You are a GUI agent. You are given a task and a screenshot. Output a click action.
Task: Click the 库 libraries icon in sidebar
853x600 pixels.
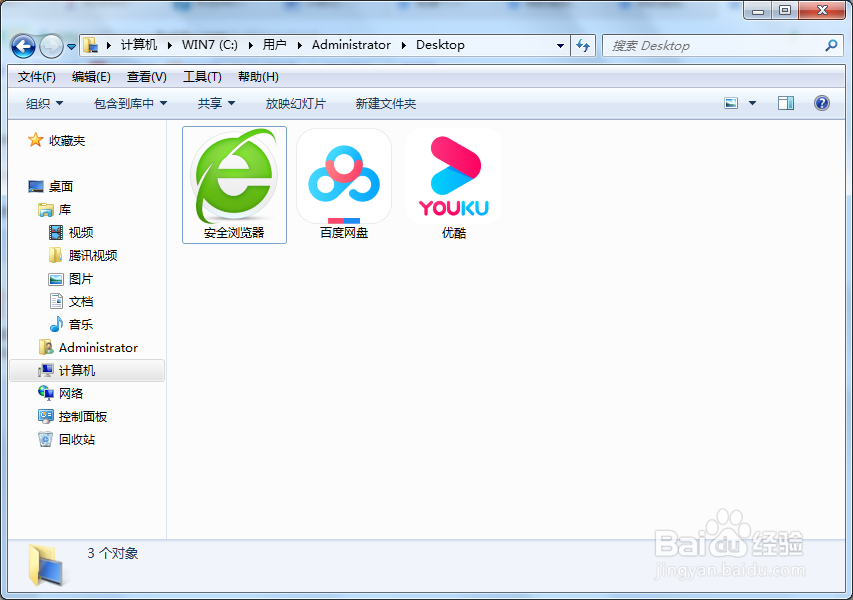click(46, 209)
